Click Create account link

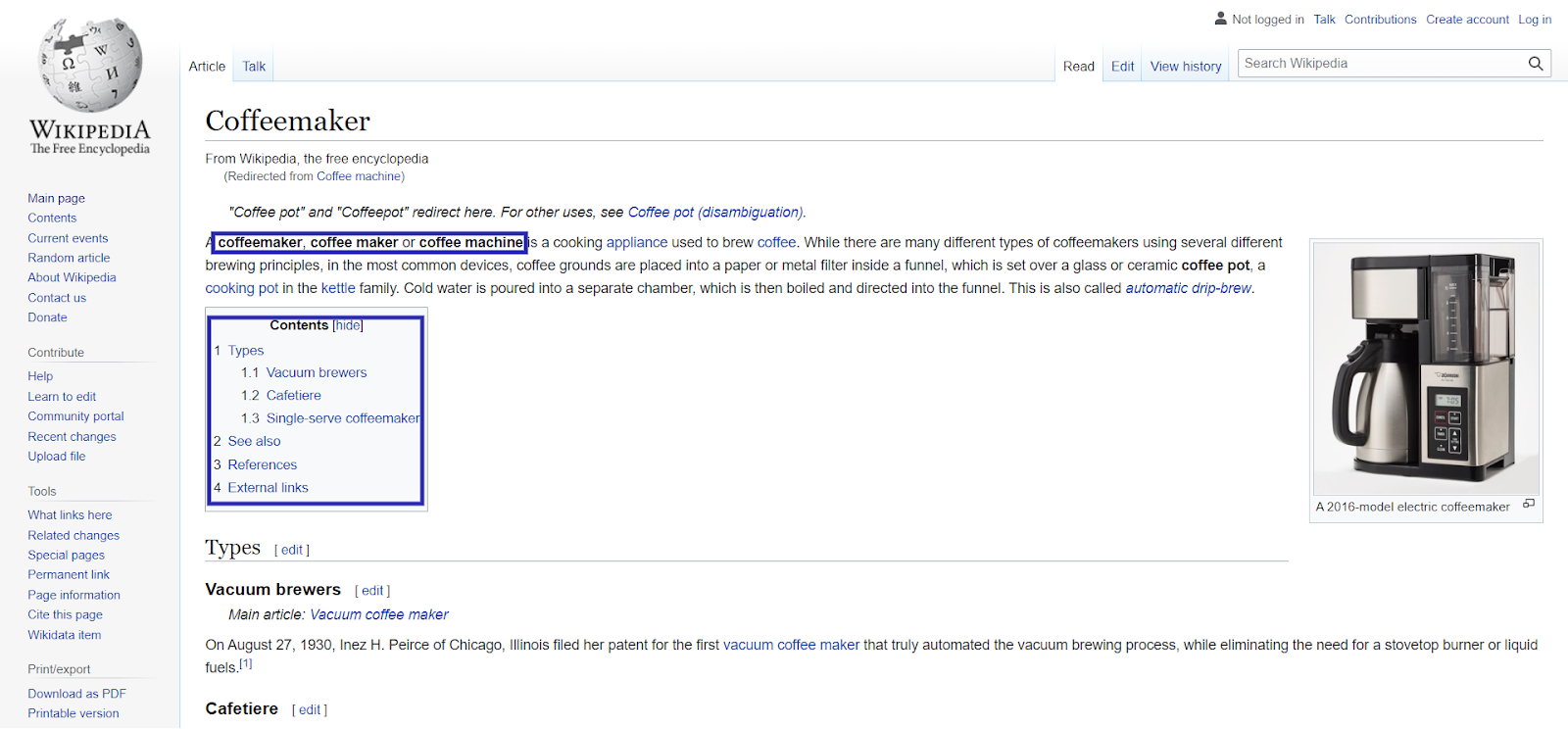[1467, 20]
